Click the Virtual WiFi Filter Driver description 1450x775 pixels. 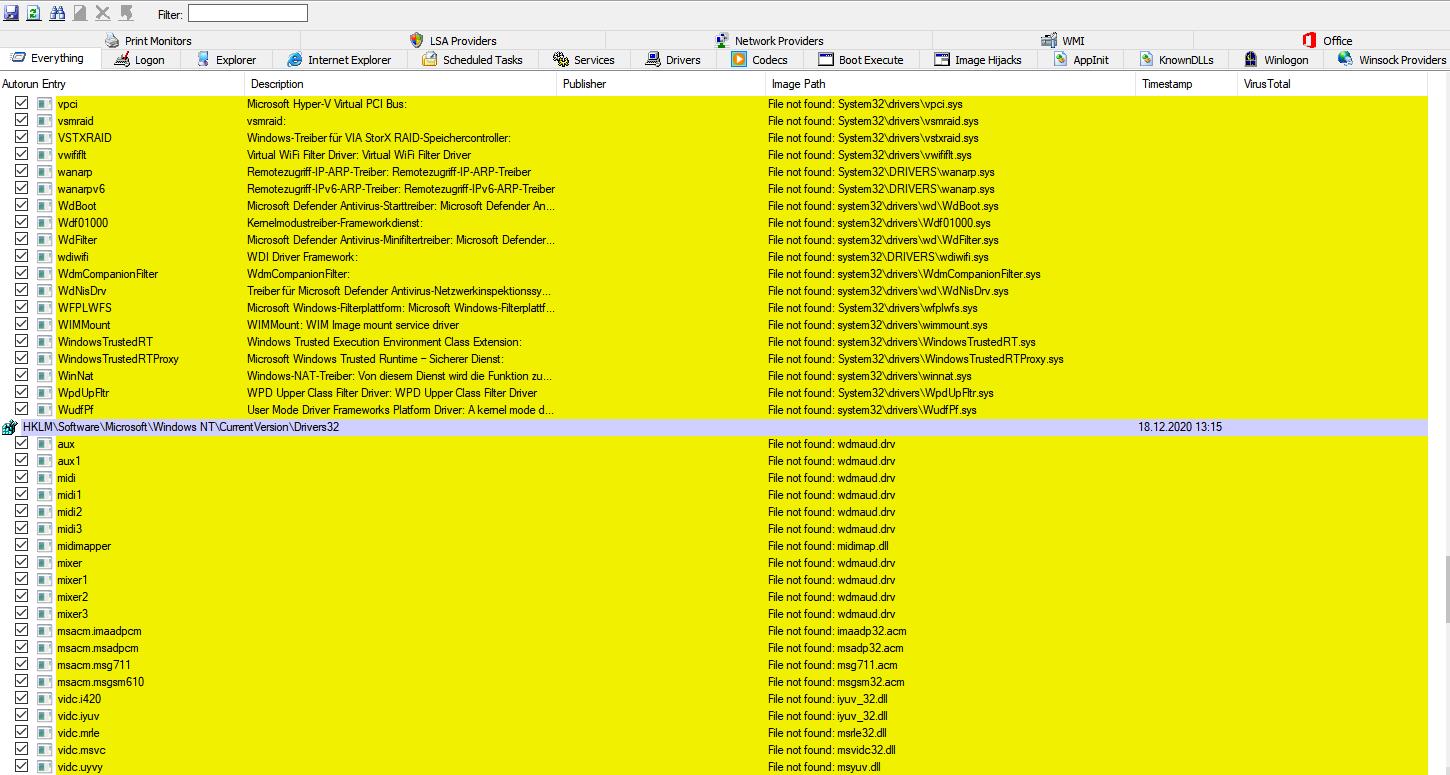359,155
